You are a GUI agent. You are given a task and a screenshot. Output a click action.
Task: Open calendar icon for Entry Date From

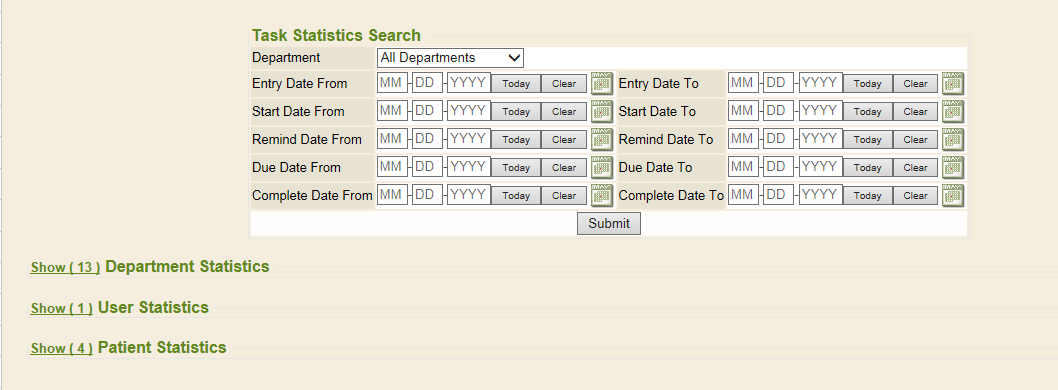point(602,84)
